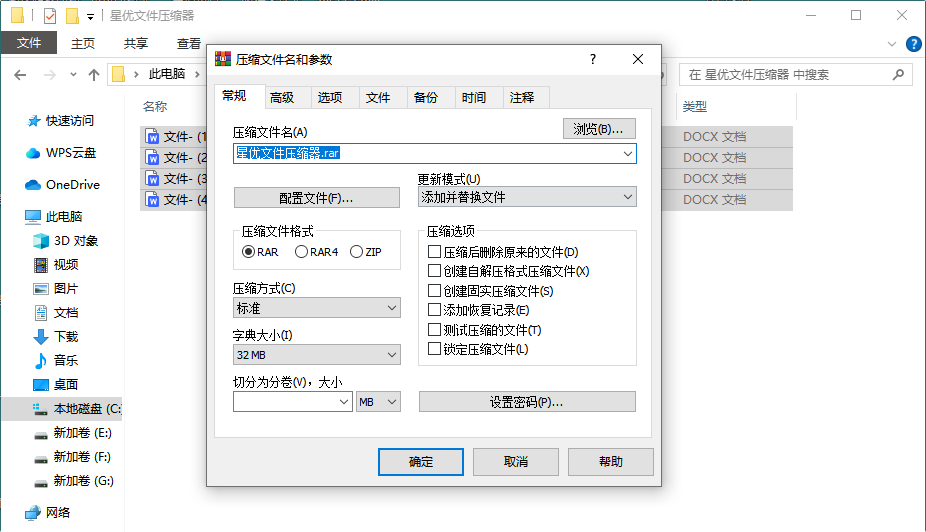Open WPS云盘 in the sidebar
This screenshot has width=926, height=532.
tap(60, 153)
